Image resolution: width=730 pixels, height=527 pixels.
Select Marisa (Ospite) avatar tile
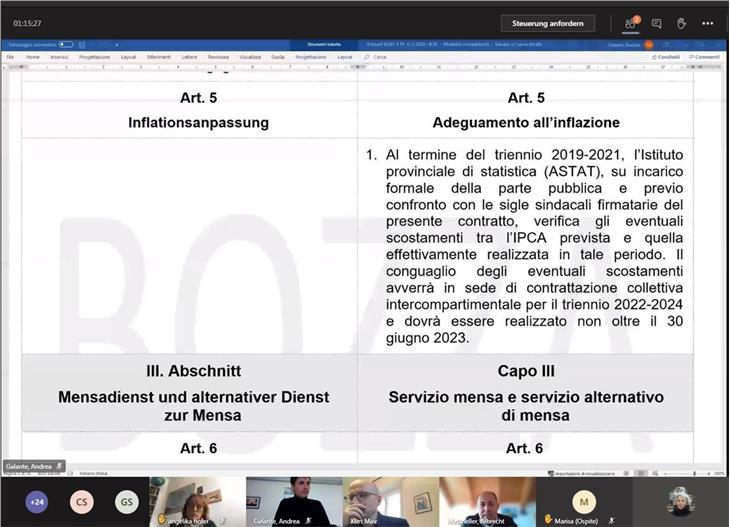click(x=585, y=500)
